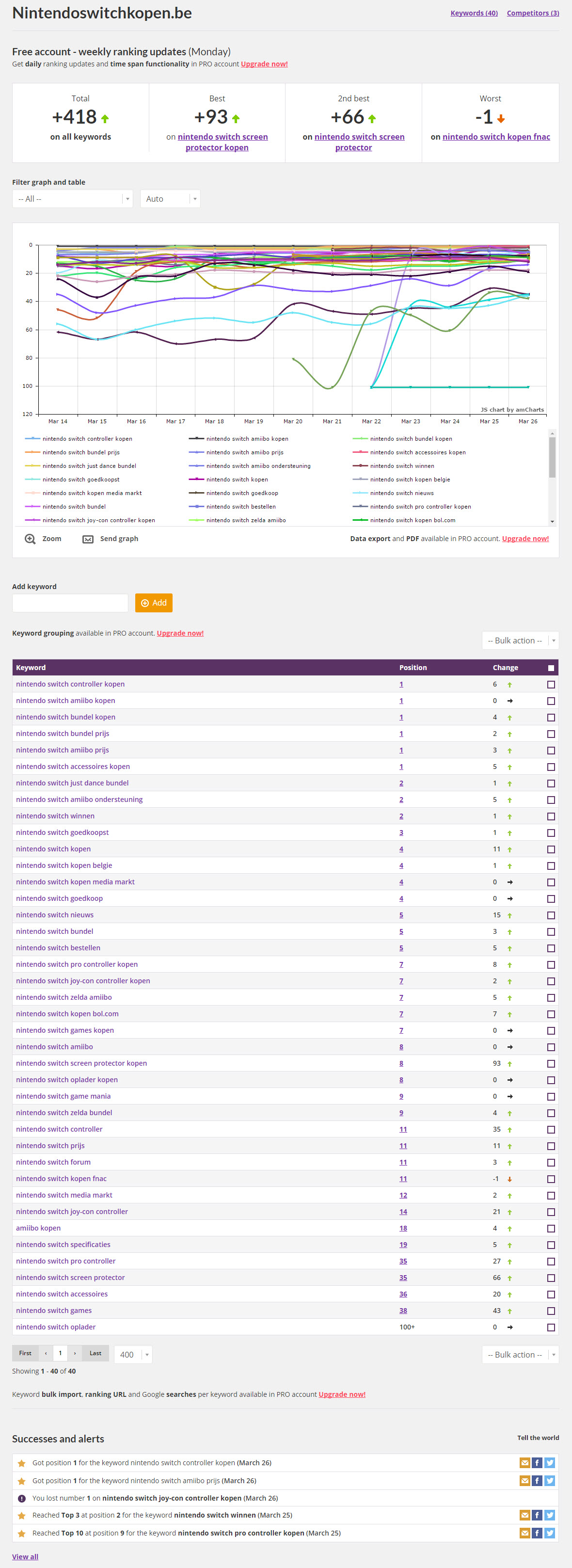Click Upgrade now next to the PRO account offer
Image resolution: width=572 pixels, height=1568 pixels.
coord(264,64)
